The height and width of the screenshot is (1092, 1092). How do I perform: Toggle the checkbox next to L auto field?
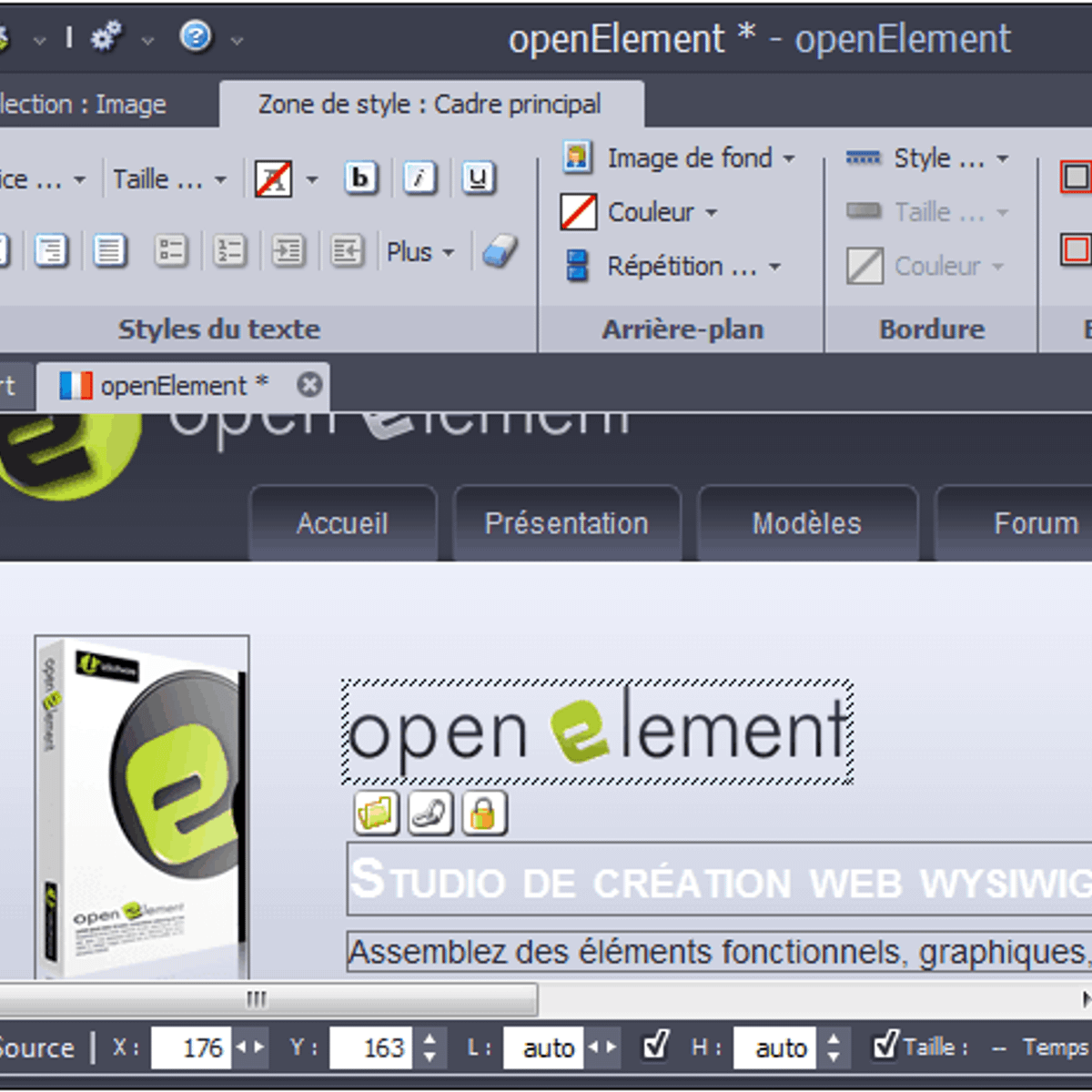pyautogui.click(x=656, y=1046)
